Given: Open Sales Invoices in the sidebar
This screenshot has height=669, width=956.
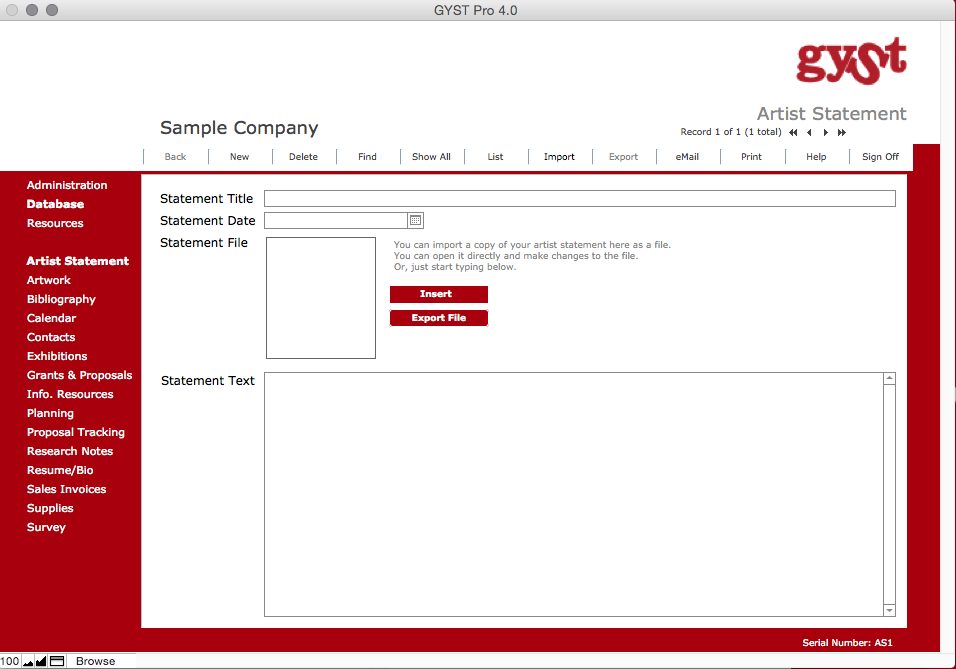Looking at the screenshot, I should 66,489.
